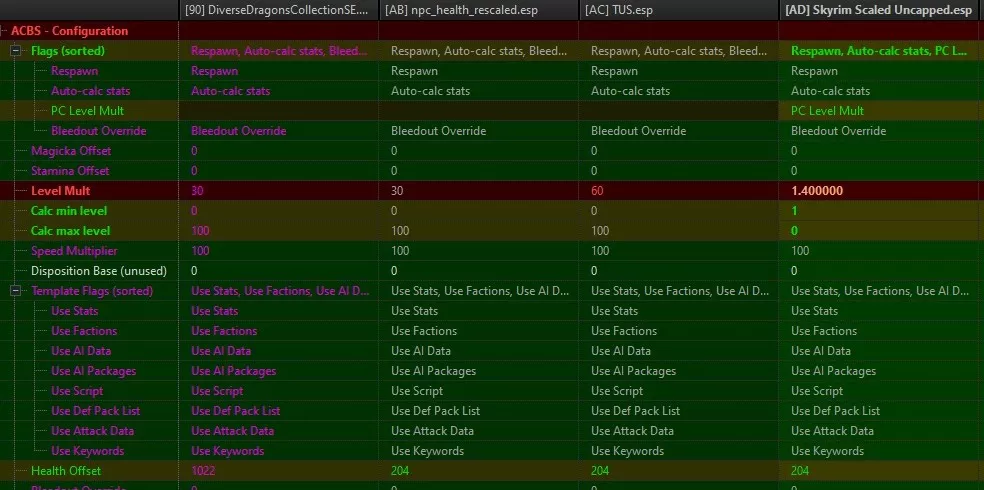Click Stamina Offset 0 in Skyrim Scaled Uncapped column
Screen dimensions: 984x490
pos(794,171)
